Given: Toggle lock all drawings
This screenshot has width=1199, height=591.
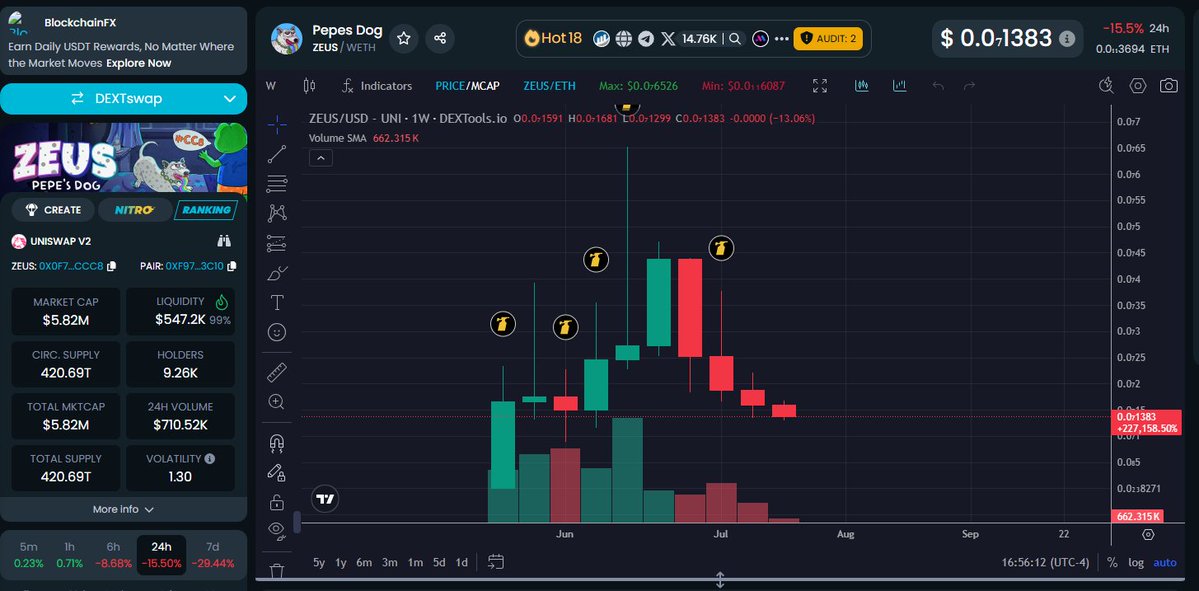Looking at the screenshot, I should [x=277, y=502].
